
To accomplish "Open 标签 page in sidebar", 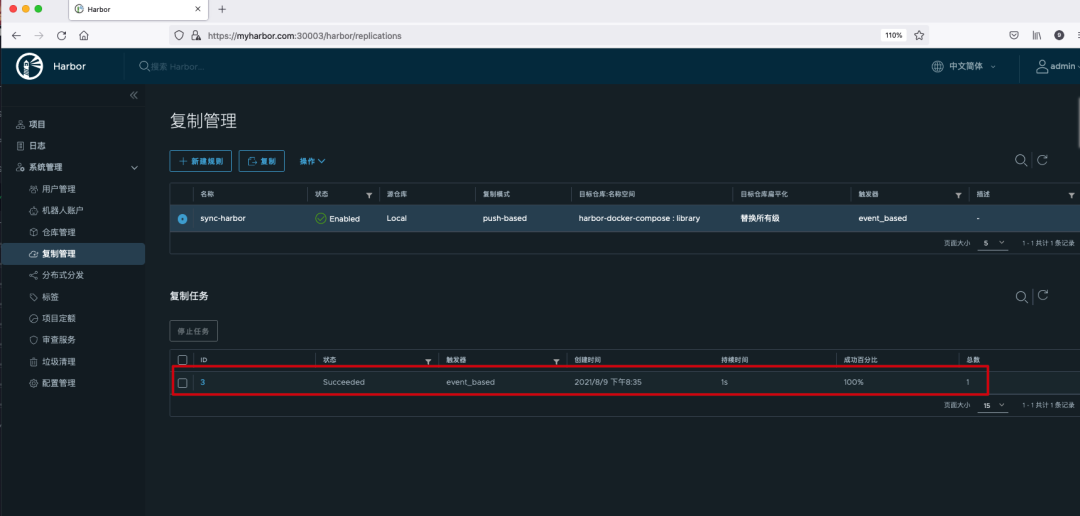I will (51, 298).
